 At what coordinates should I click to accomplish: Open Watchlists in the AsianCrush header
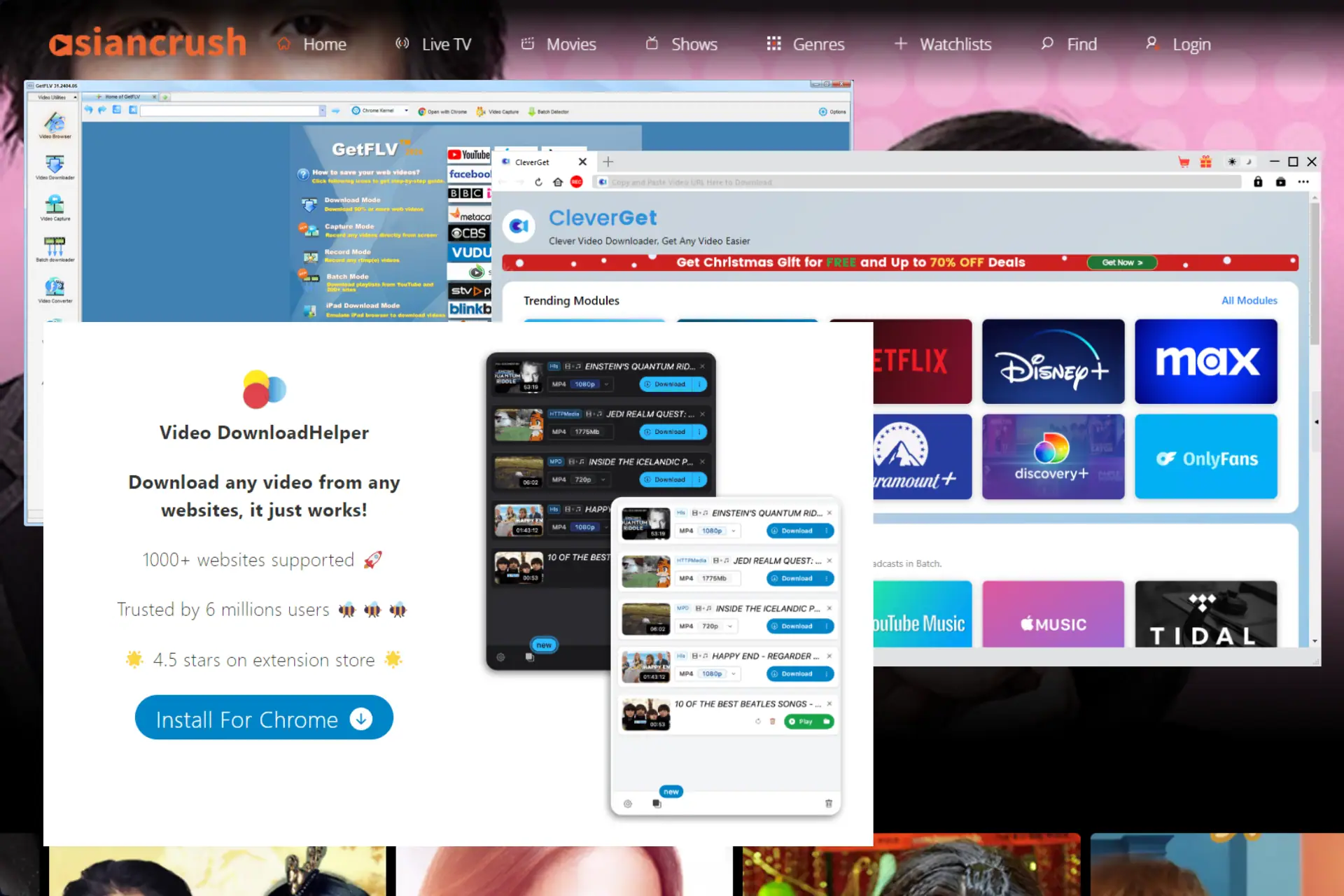[943, 44]
